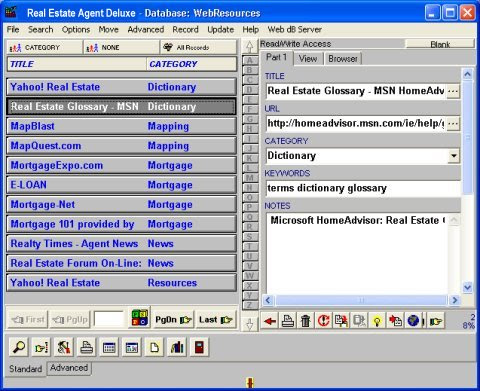Click the printer icon in bottom toolbar
This screenshot has height=391, width=480.
(x=87, y=347)
